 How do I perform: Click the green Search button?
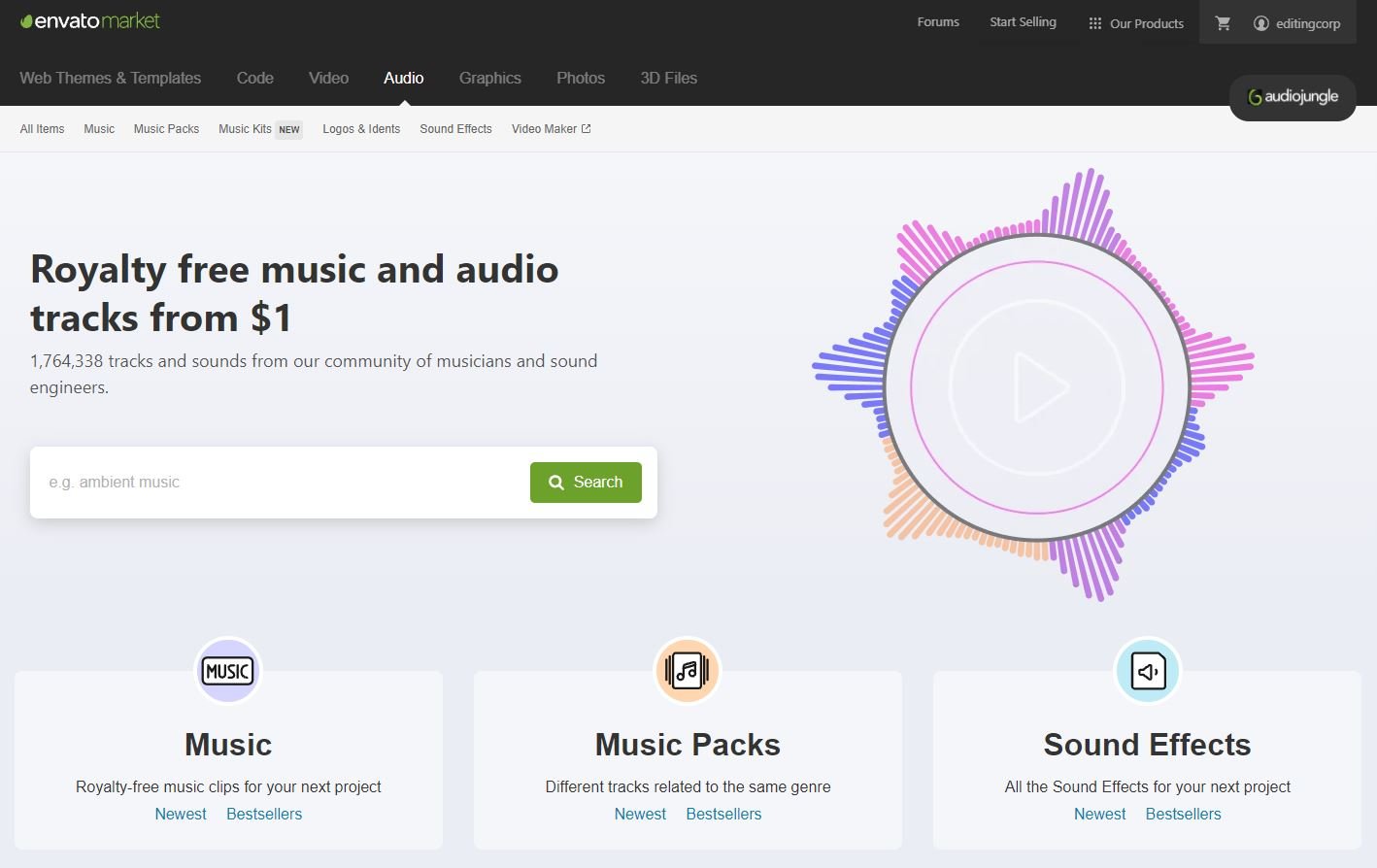coord(586,482)
